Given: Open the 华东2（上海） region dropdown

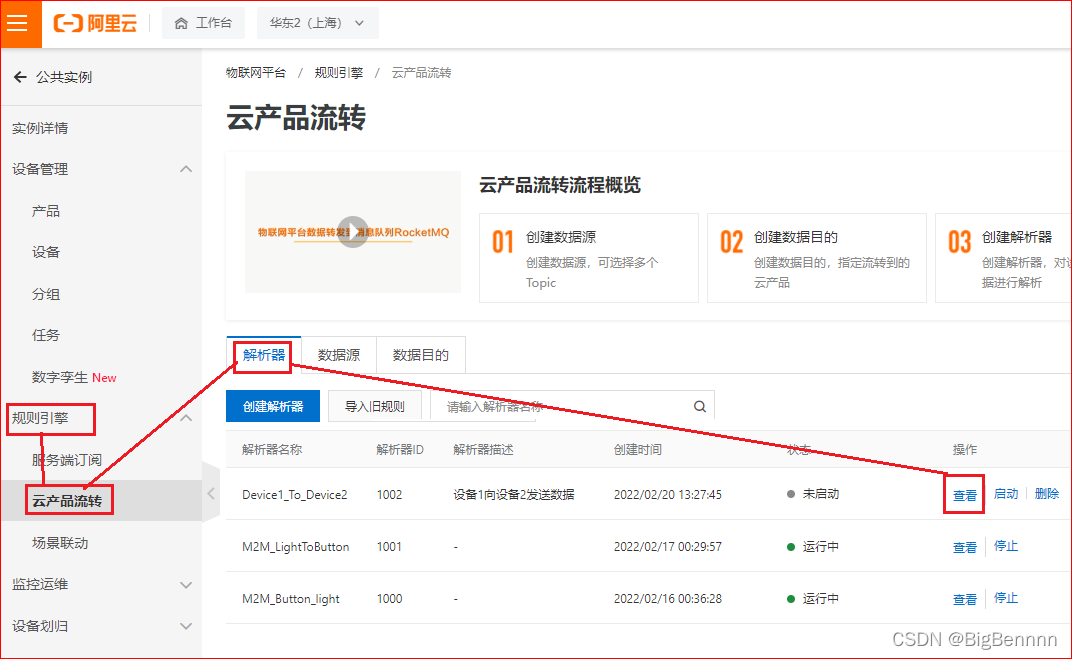Looking at the screenshot, I should pyautogui.click(x=317, y=23).
